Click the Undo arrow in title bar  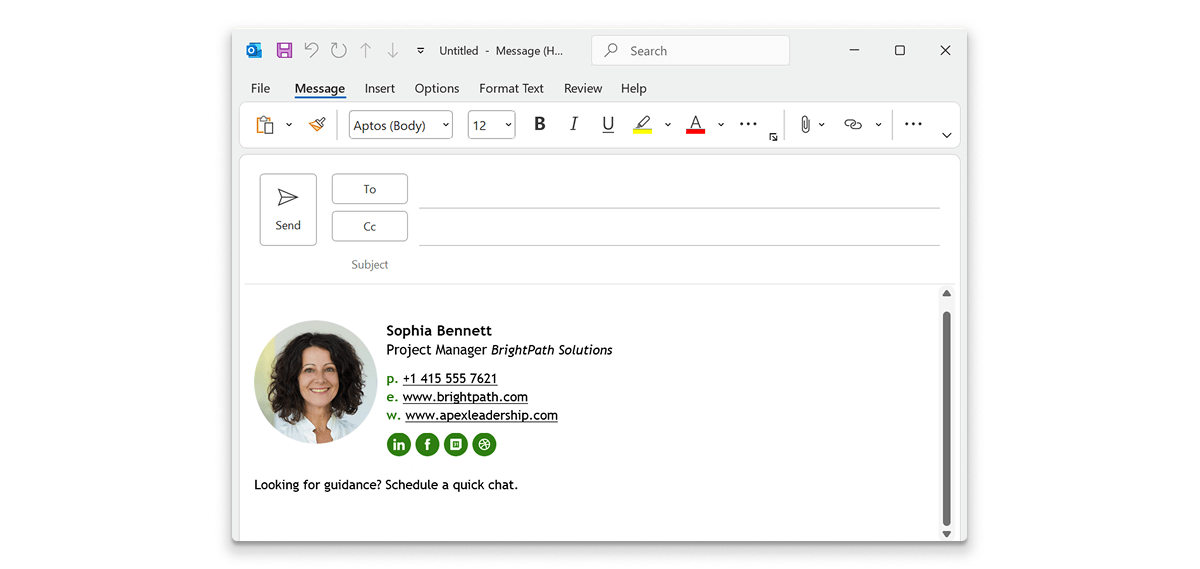tap(311, 51)
